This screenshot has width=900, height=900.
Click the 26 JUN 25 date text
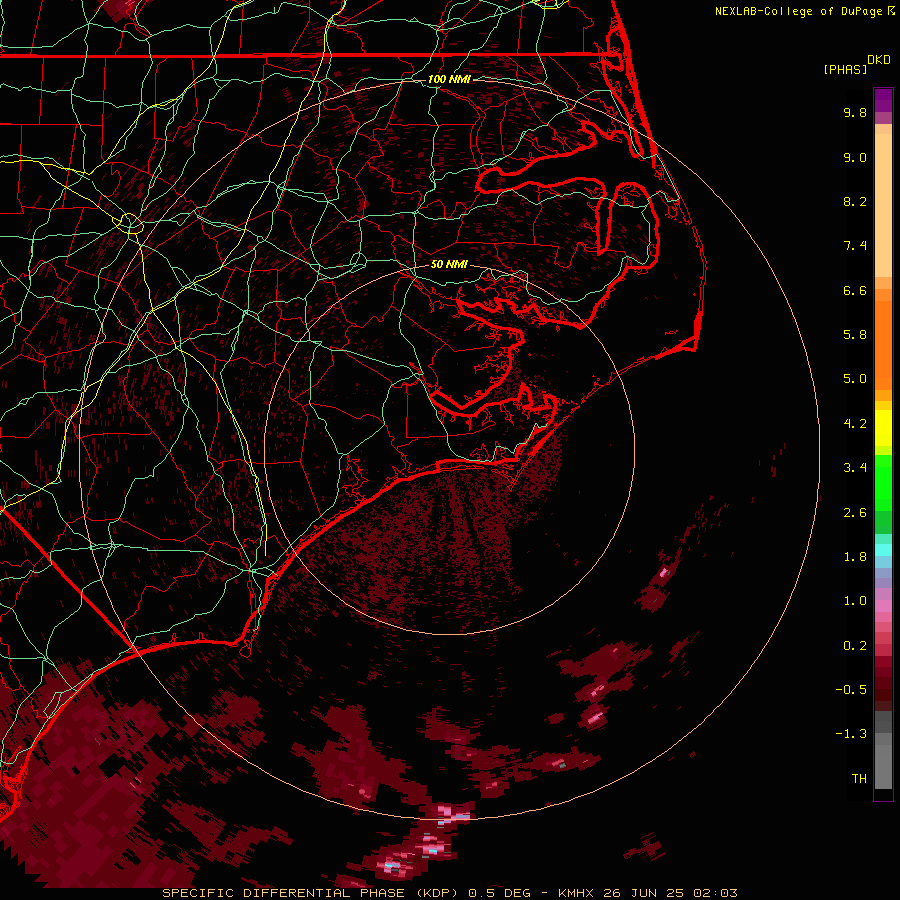(x=643, y=893)
